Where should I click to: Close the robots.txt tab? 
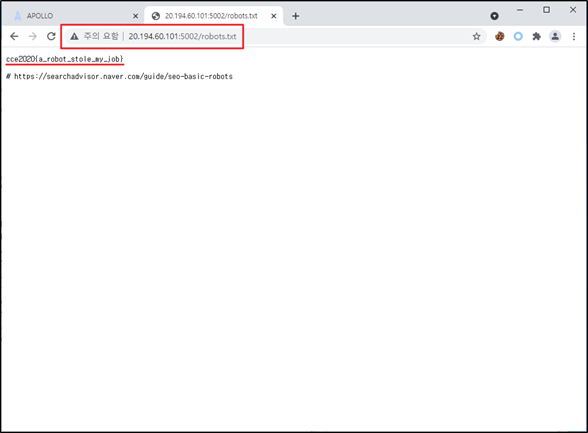click(274, 16)
